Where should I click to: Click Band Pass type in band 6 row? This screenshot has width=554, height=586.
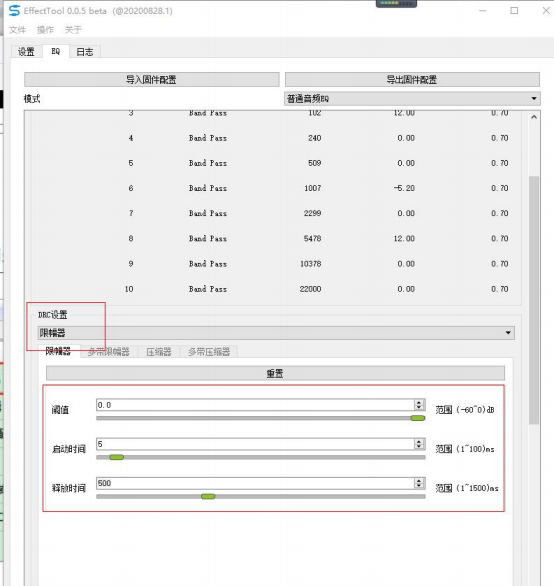coord(208,188)
